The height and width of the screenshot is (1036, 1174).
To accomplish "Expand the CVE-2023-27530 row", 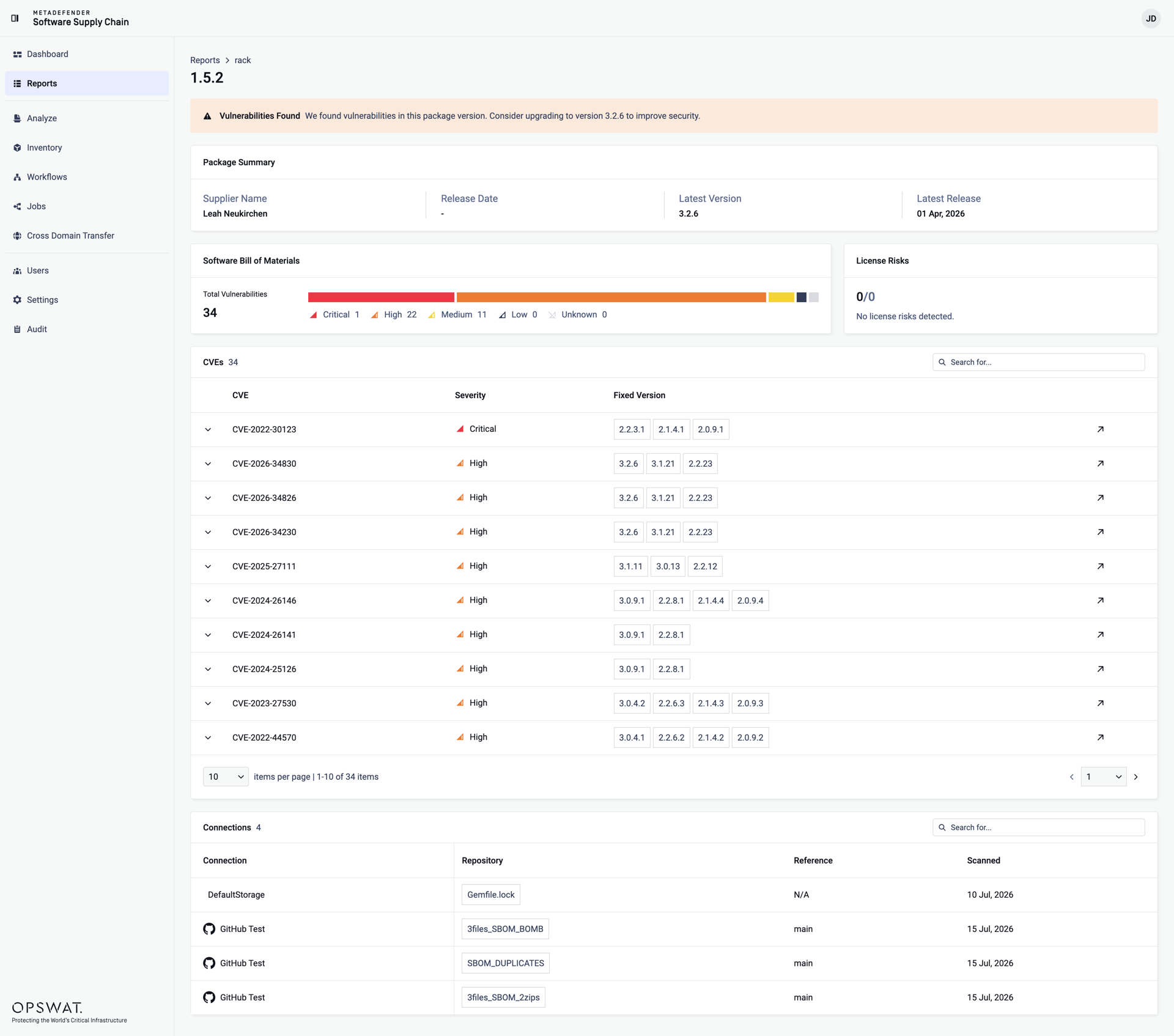I will pos(208,703).
